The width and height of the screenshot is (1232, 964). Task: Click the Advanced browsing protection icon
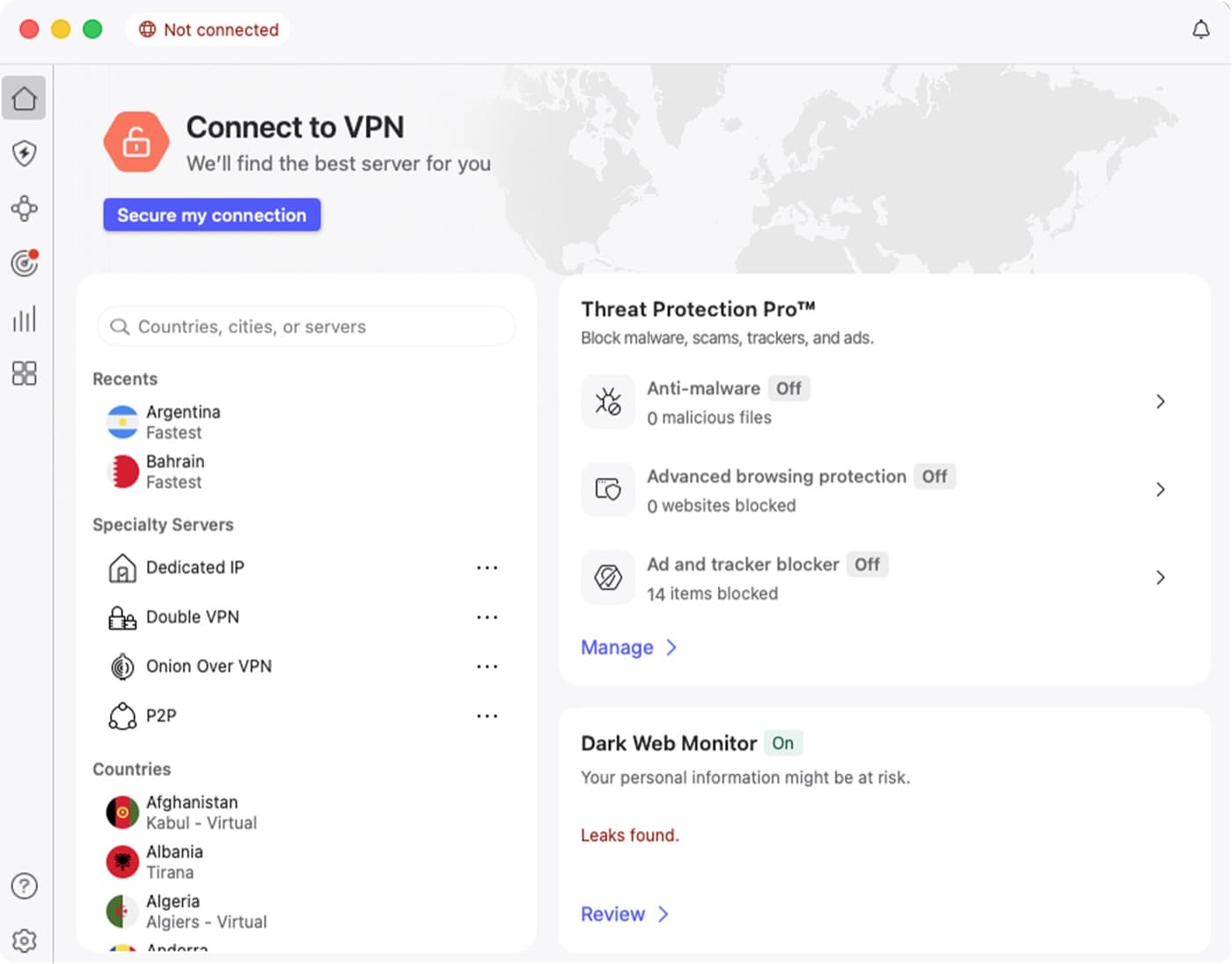[x=608, y=489]
